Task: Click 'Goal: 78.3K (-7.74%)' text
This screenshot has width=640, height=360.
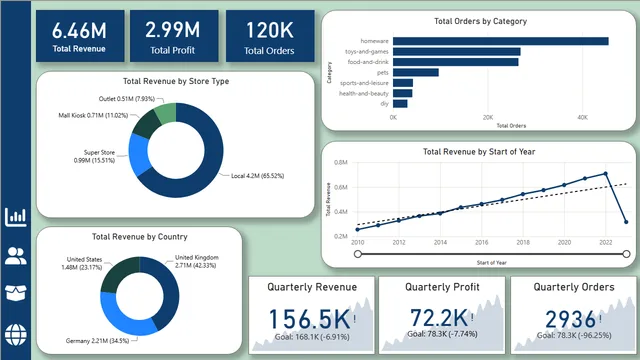Action: [x=442, y=334]
